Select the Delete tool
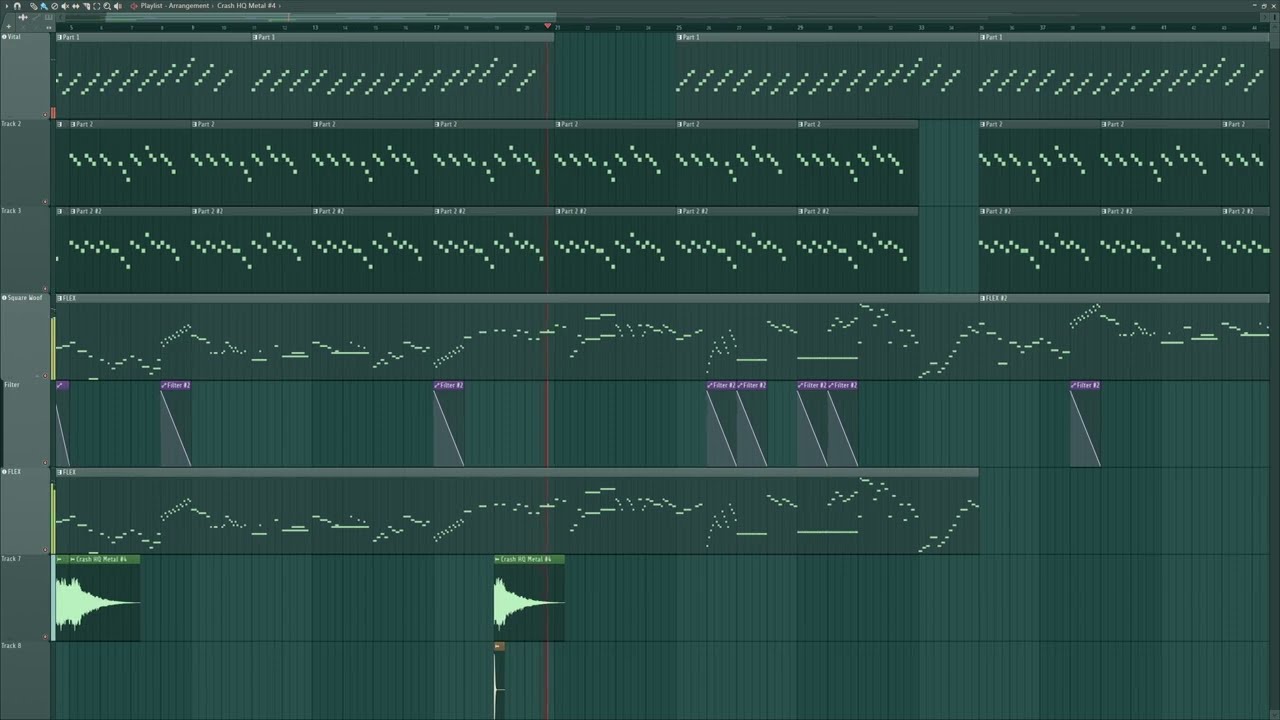Viewport: 1280px width, 720px height. 54,6
